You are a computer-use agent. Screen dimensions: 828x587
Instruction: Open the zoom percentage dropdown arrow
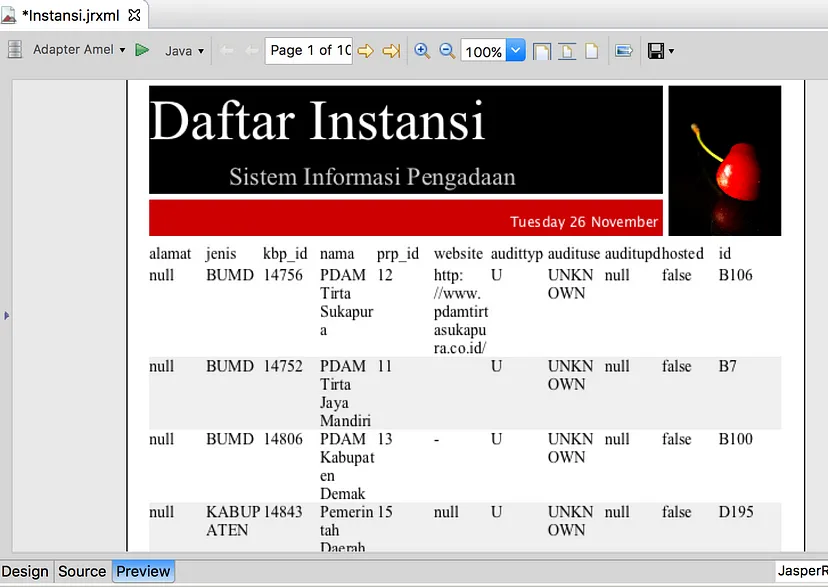tap(516, 51)
